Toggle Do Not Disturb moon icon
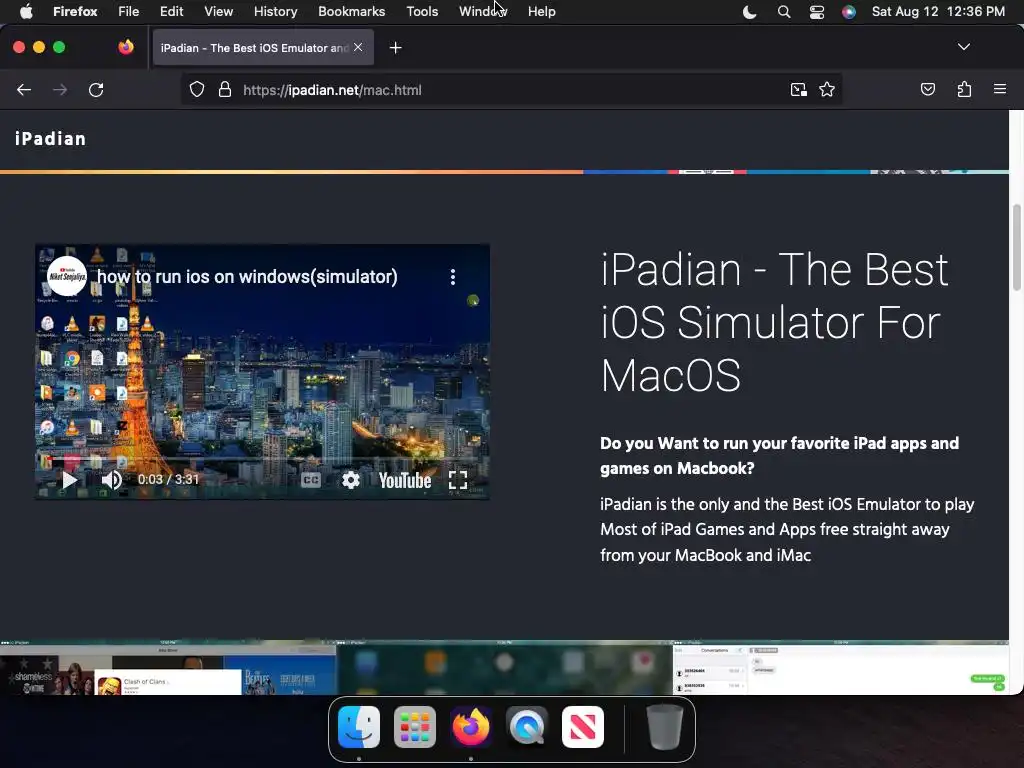This screenshot has width=1024, height=768. 750,12
